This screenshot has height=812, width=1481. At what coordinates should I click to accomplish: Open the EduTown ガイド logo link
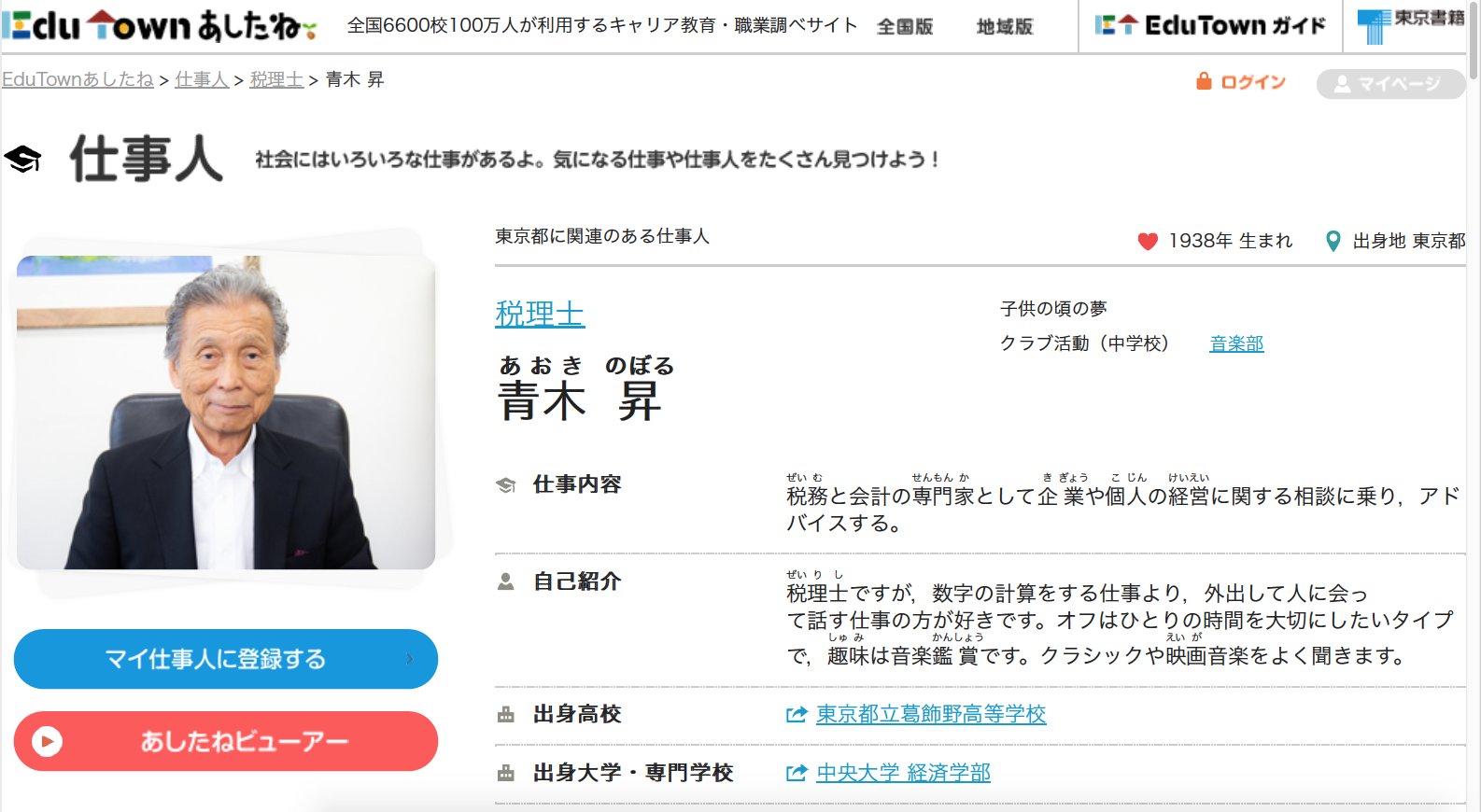tap(1210, 26)
